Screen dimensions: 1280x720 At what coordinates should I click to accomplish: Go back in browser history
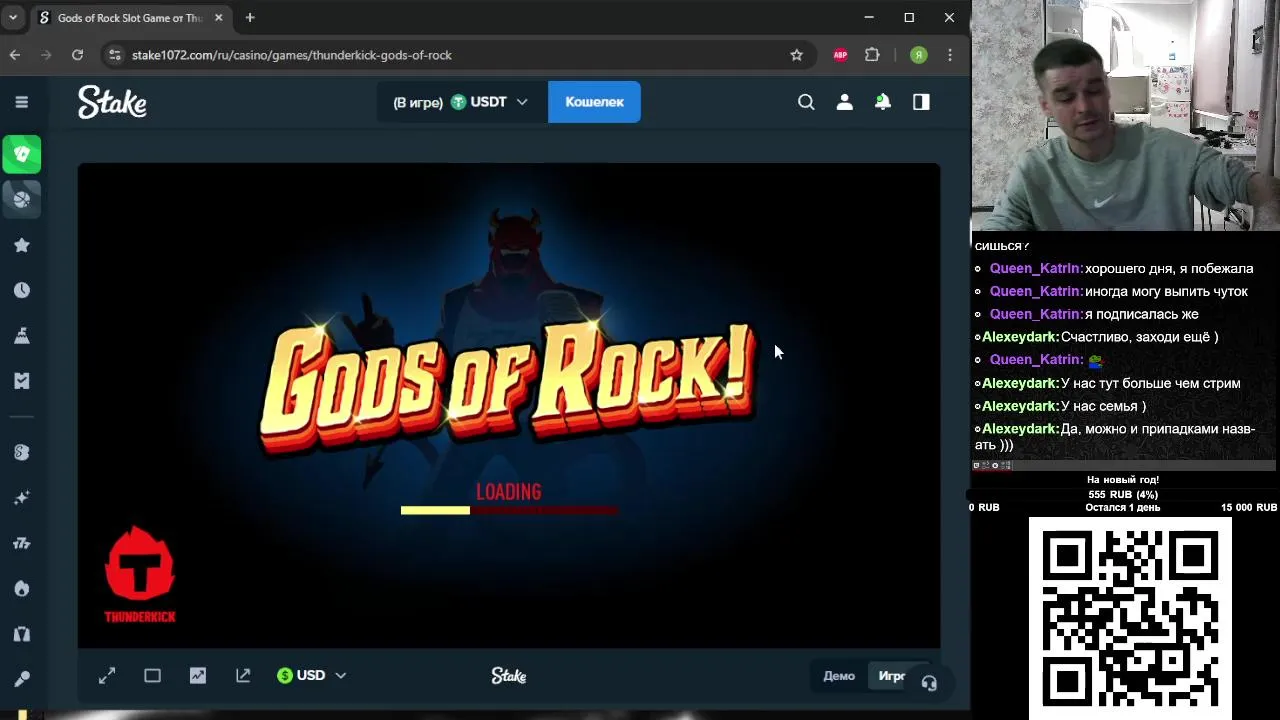tap(15, 55)
